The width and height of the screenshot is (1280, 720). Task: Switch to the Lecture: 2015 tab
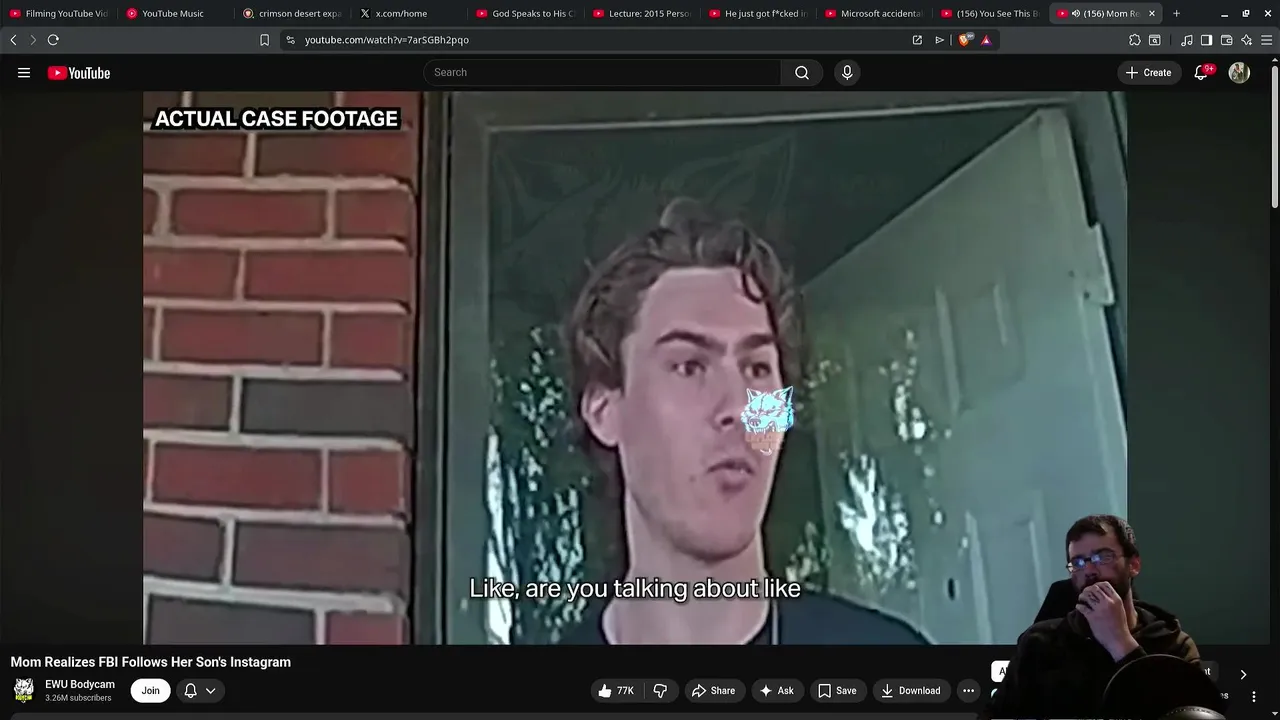[x=642, y=13]
